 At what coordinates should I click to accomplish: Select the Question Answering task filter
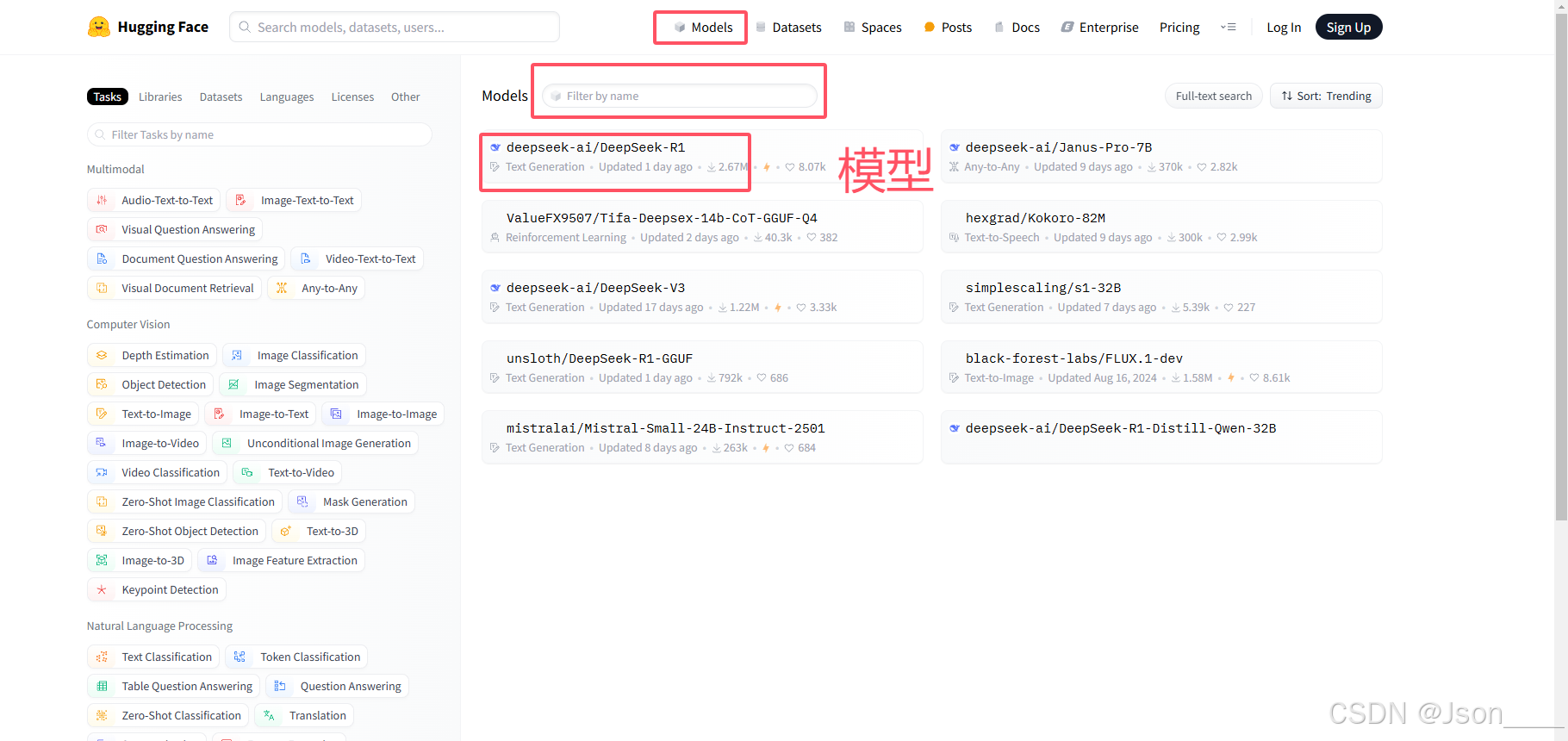coord(337,686)
